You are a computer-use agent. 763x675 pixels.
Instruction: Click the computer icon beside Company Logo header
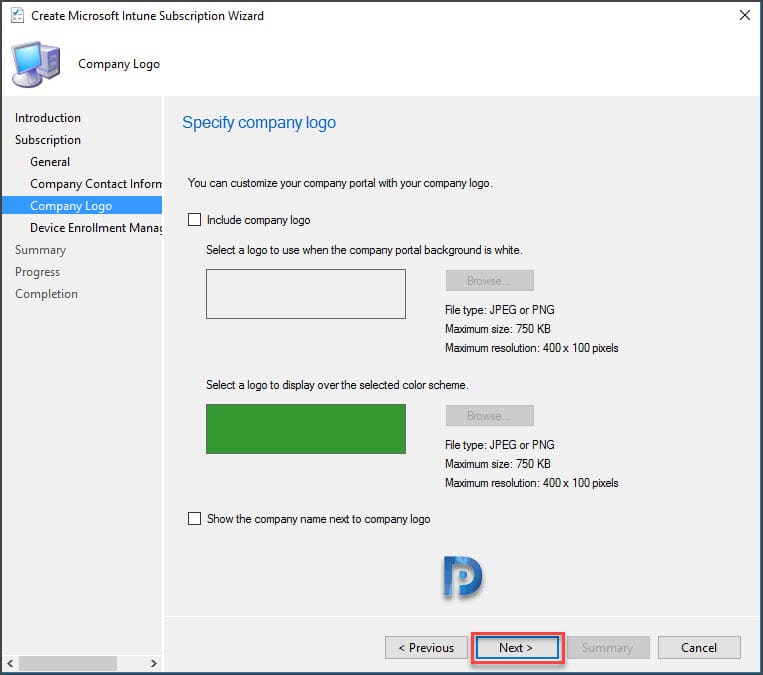(36, 64)
